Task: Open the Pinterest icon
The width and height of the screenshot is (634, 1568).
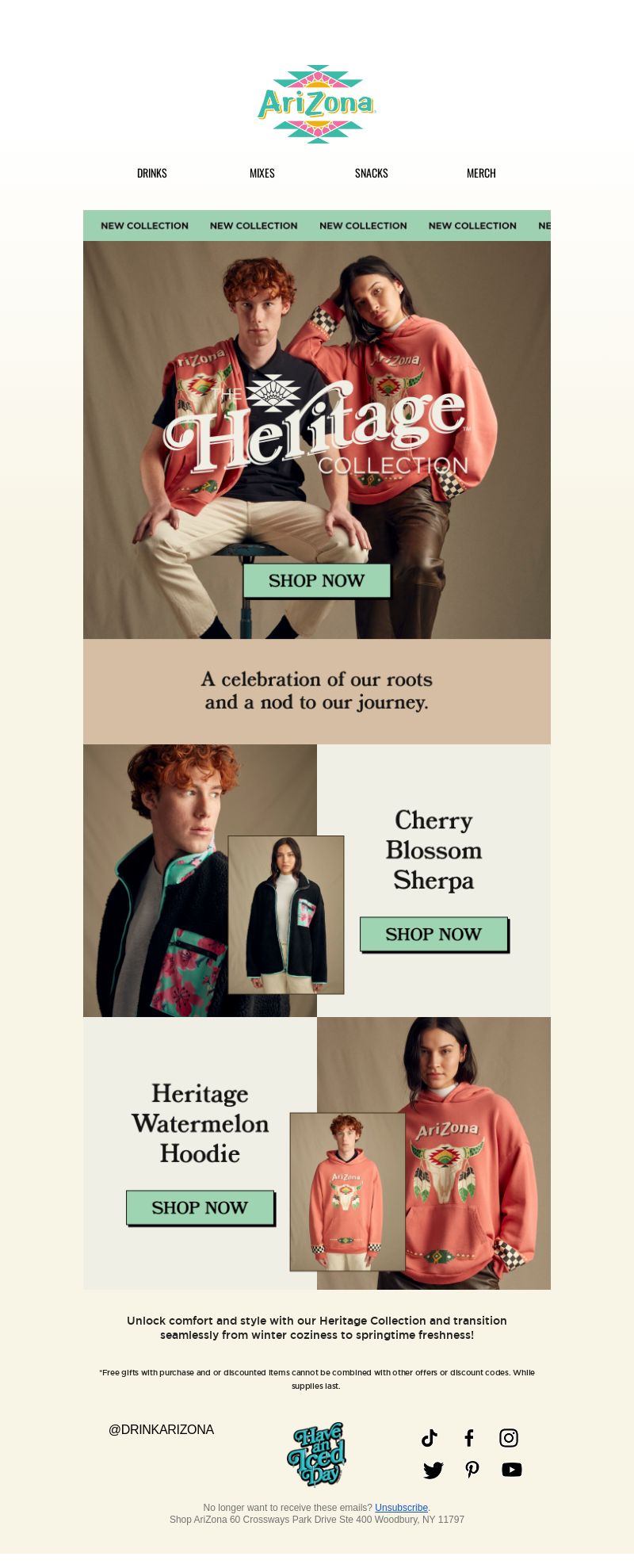Action: click(x=472, y=1470)
